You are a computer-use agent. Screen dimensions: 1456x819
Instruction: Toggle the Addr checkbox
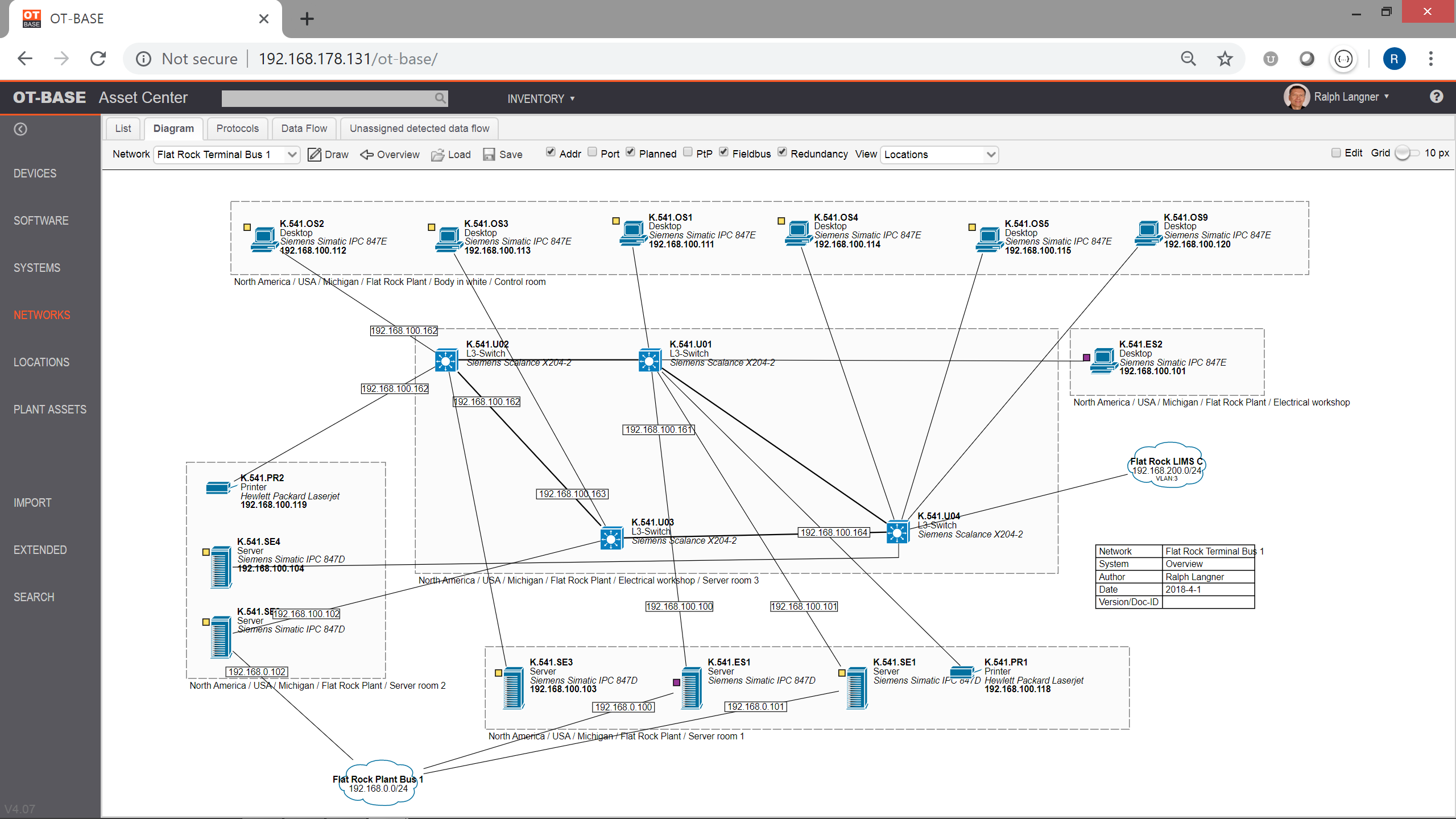[x=551, y=152]
